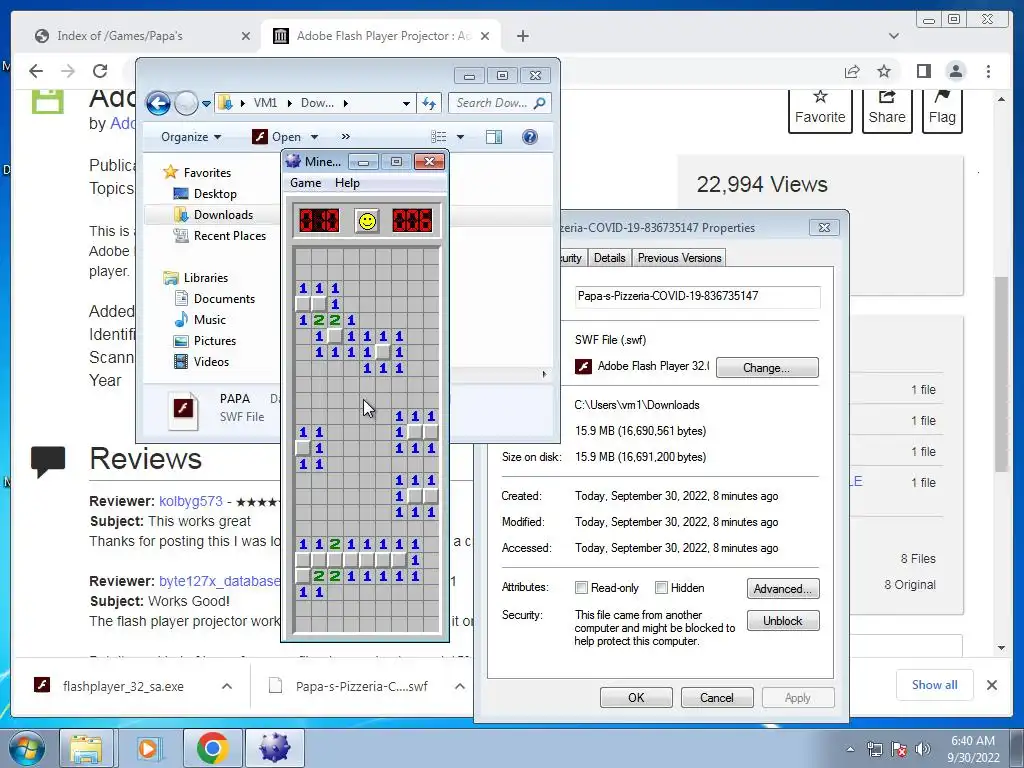Expand the Open button dropdown arrow
This screenshot has width=1024, height=768.
tap(314, 137)
